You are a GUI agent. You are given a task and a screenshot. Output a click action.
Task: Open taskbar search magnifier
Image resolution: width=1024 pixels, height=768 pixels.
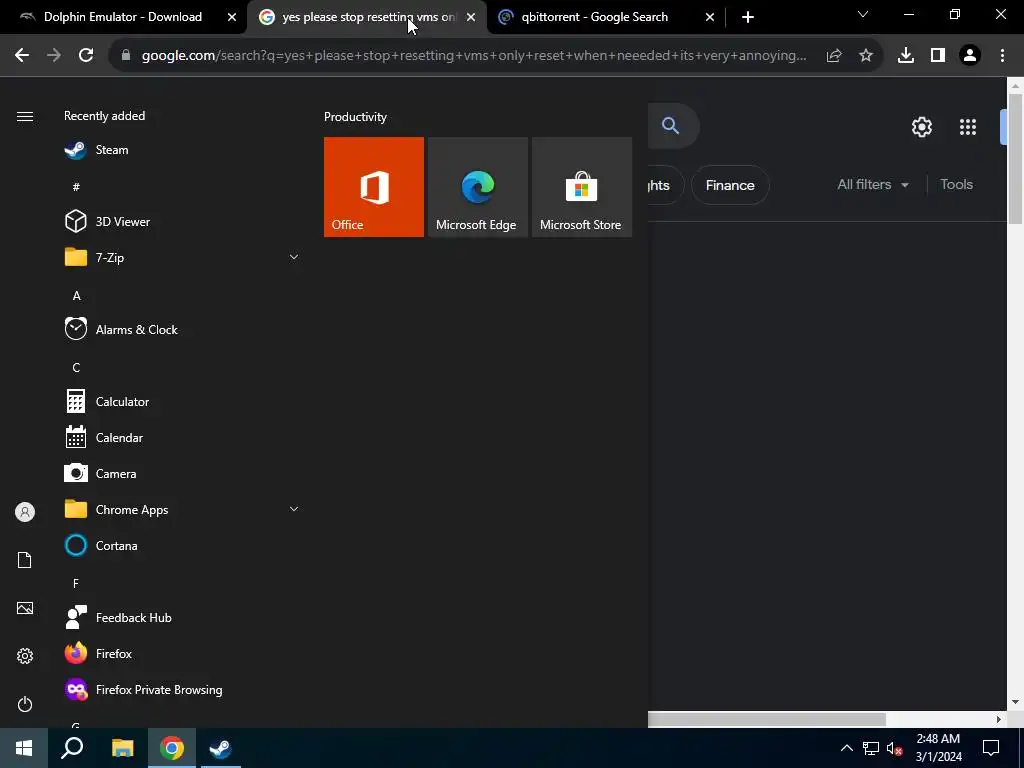tap(72, 748)
